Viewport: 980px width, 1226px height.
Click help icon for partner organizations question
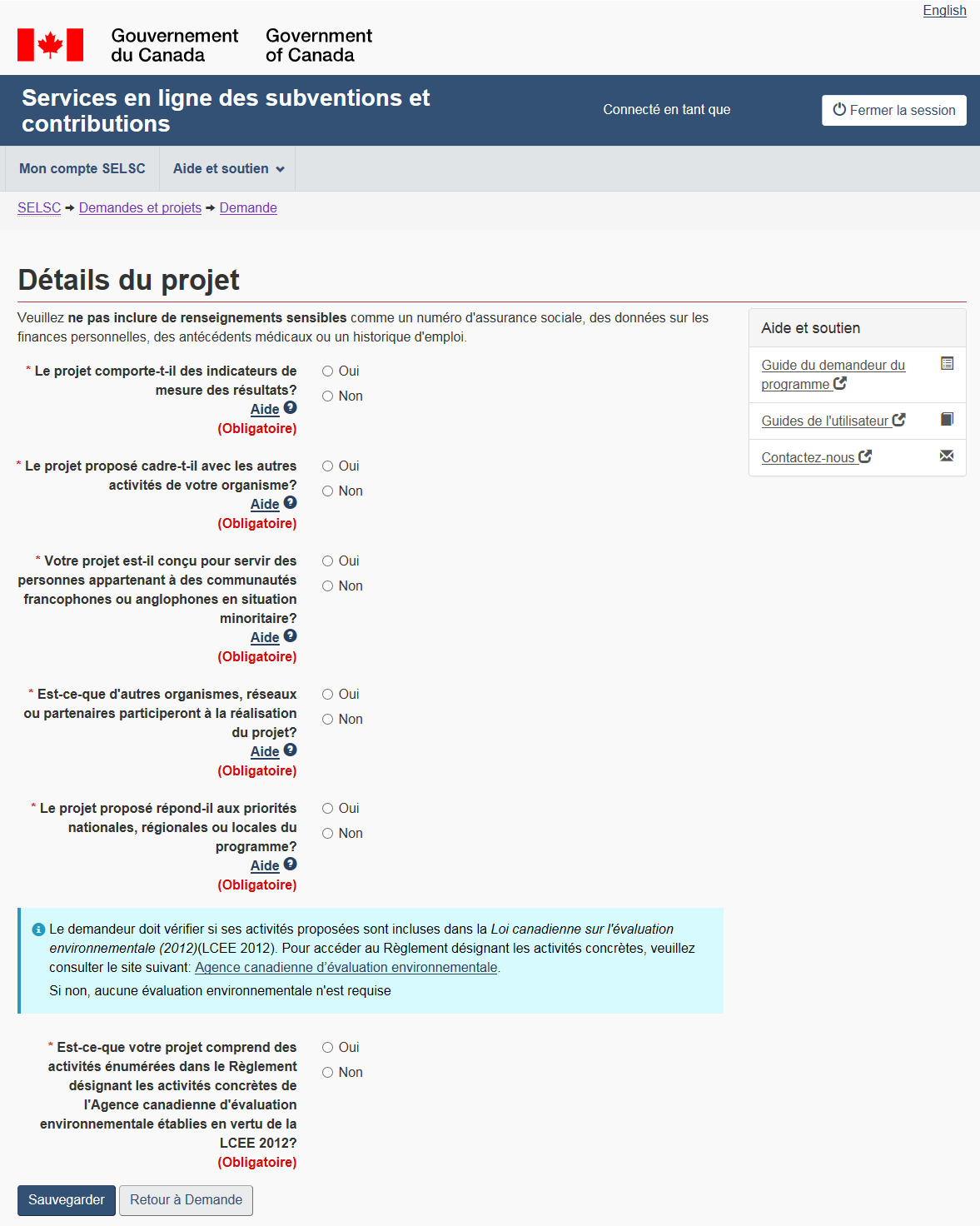point(290,750)
